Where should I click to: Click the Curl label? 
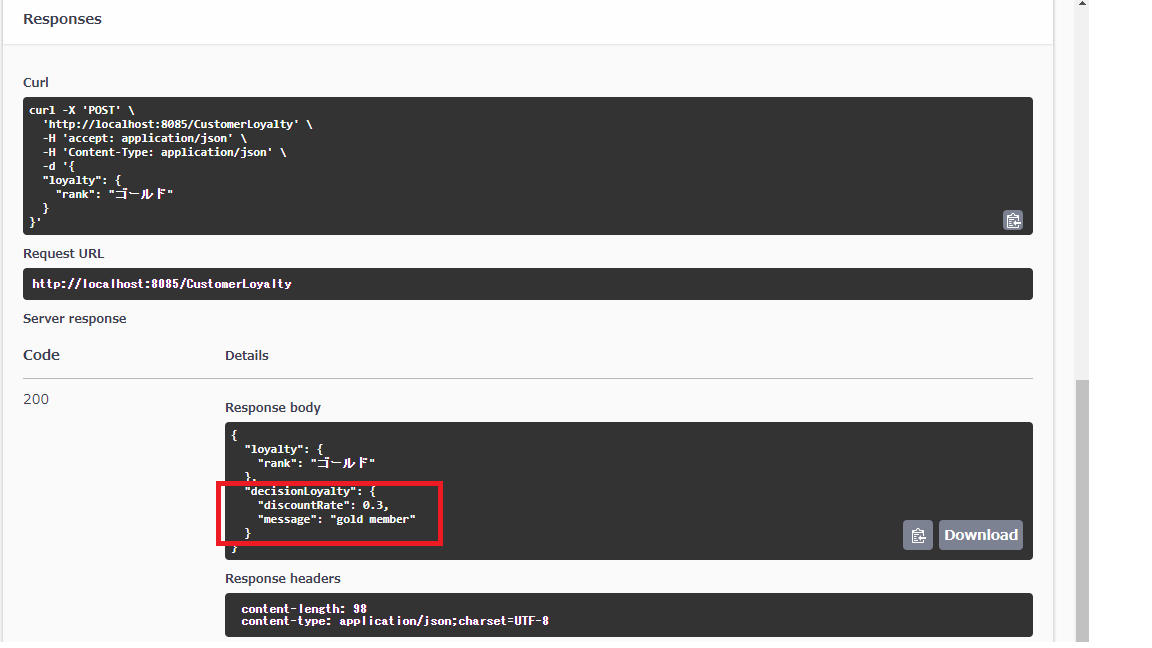(x=36, y=82)
